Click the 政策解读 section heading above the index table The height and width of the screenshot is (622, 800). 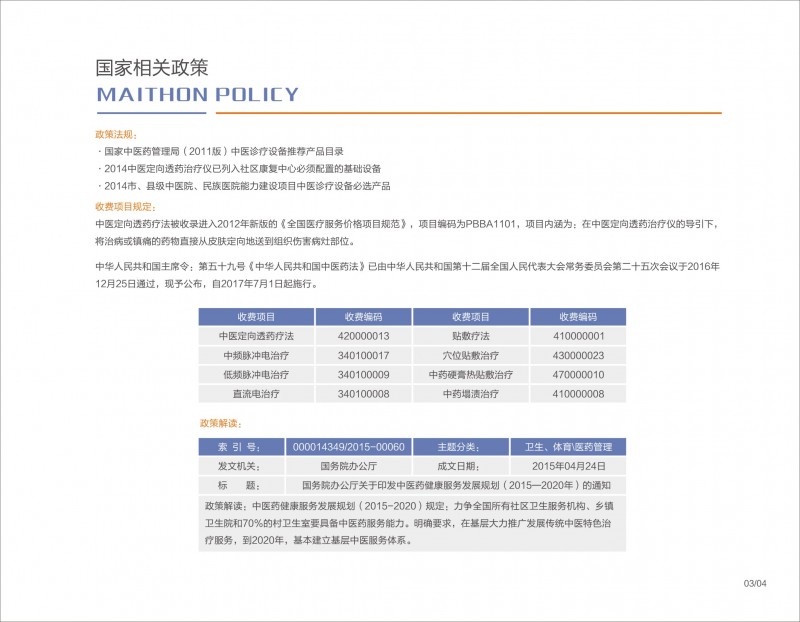point(220,424)
